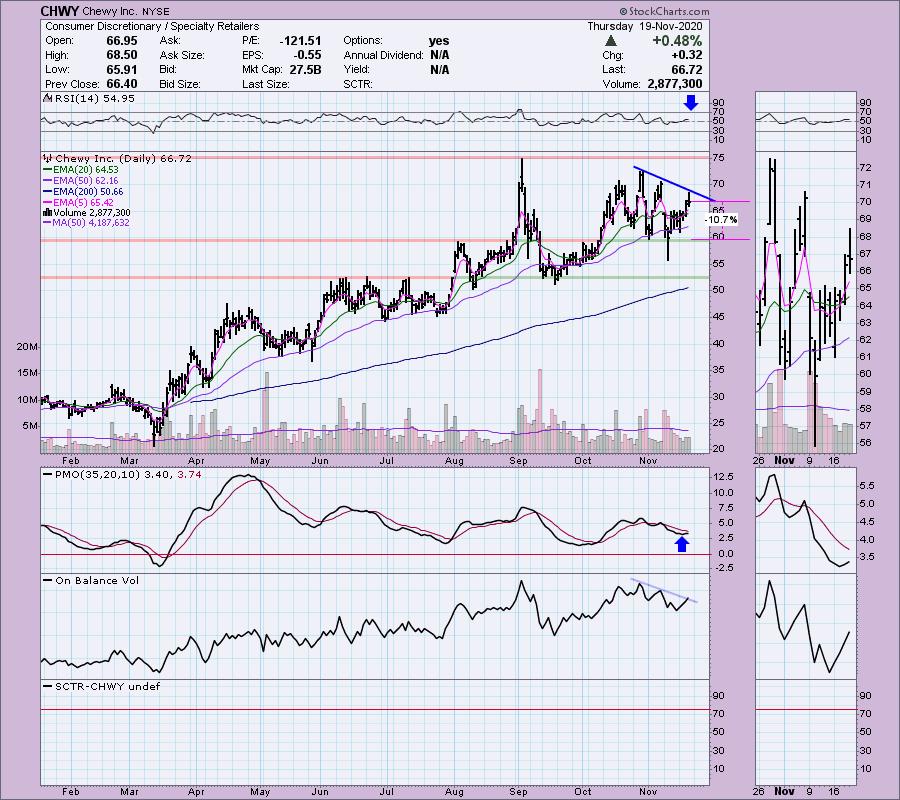Click the High value 68.50
Image resolution: width=900 pixels, height=800 pixels.
pyautogui.click(x=122, y=55)
